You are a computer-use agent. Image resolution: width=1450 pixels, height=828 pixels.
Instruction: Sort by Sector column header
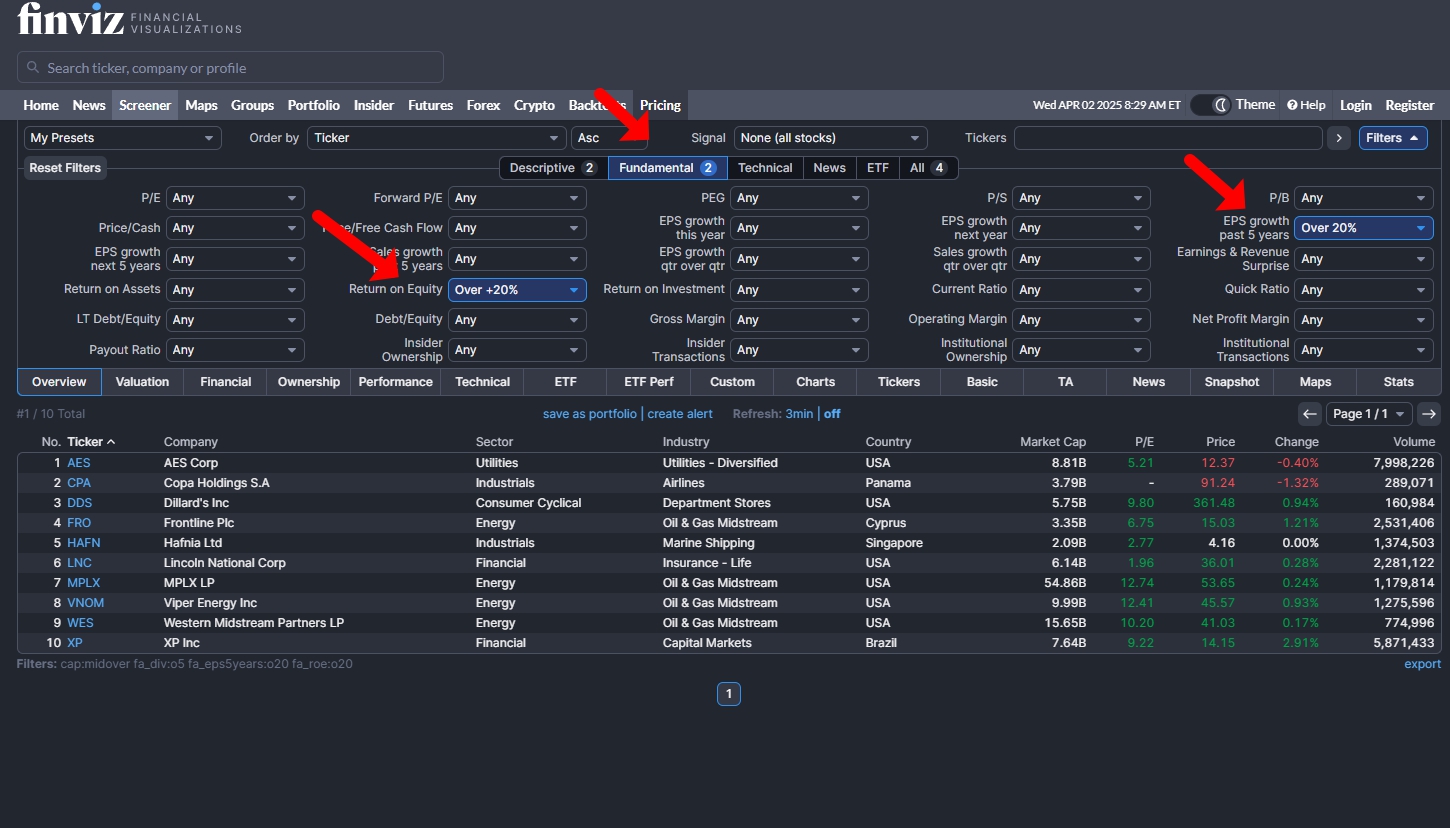[495, 442]
